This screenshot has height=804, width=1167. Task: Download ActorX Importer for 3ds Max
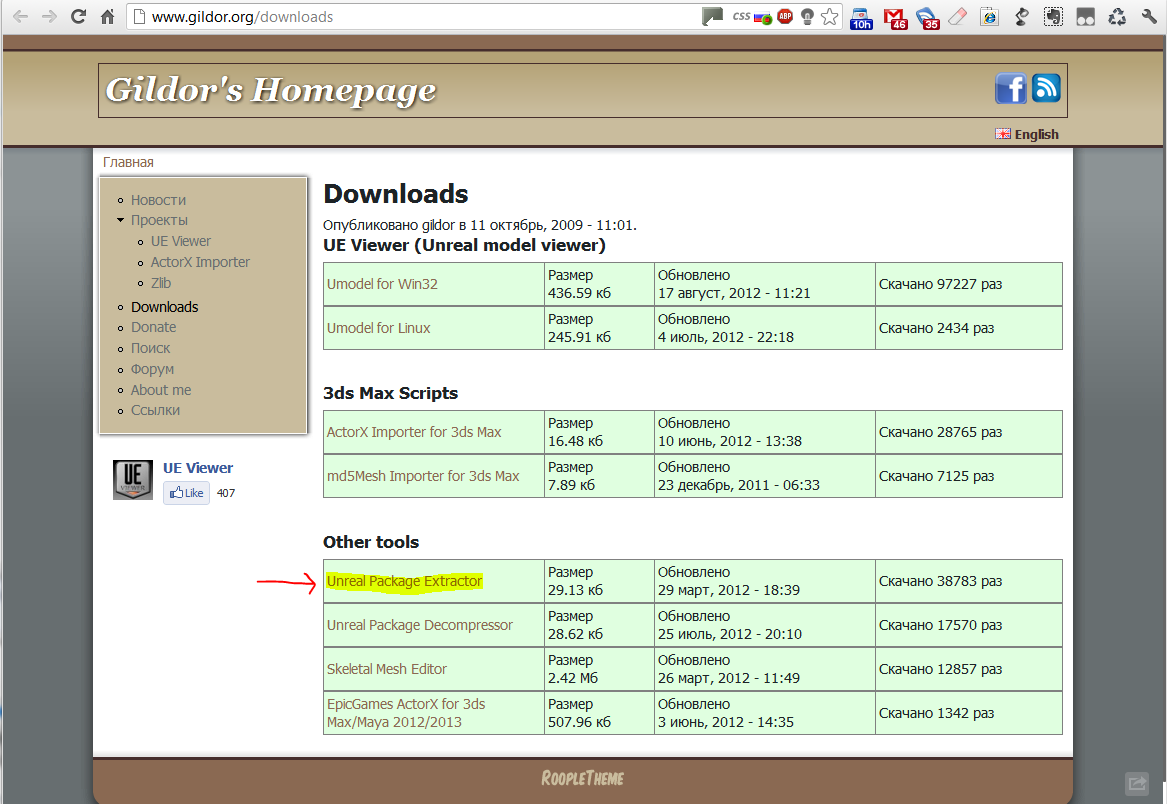click(x=414, y=432)
